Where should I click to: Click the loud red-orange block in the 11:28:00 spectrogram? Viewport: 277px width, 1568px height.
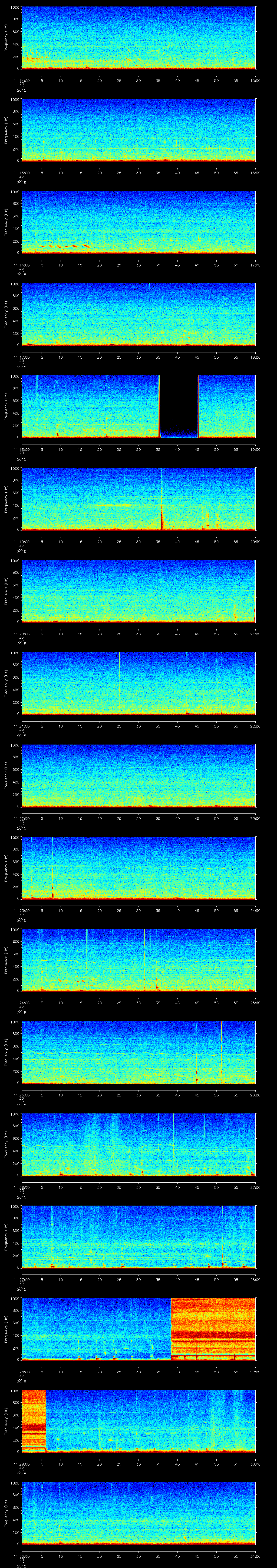pyautogui.click(x=214, y=1329)
